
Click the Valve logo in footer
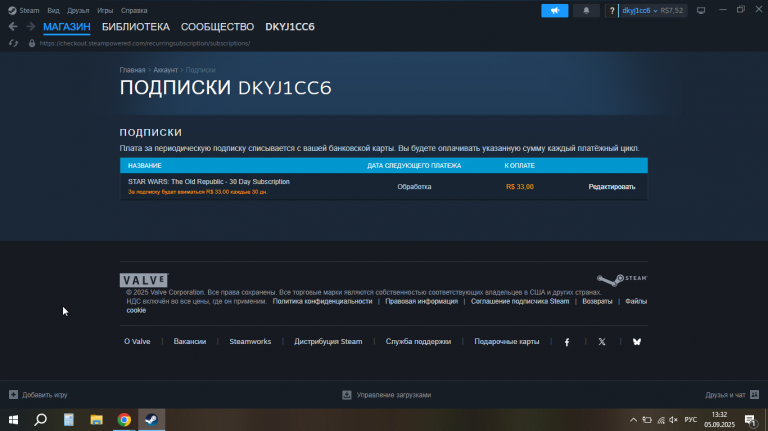[x=144, y=280]
